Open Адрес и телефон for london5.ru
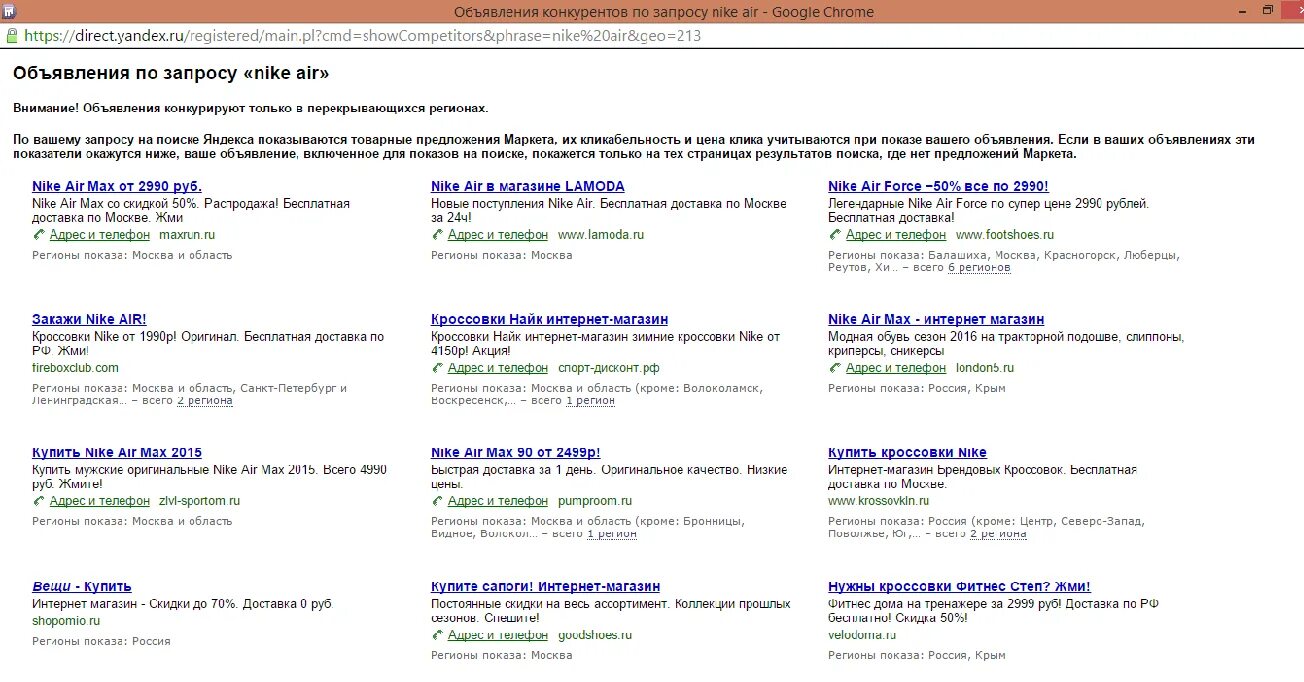1304x682 pixels. click(x=896, y=368)
